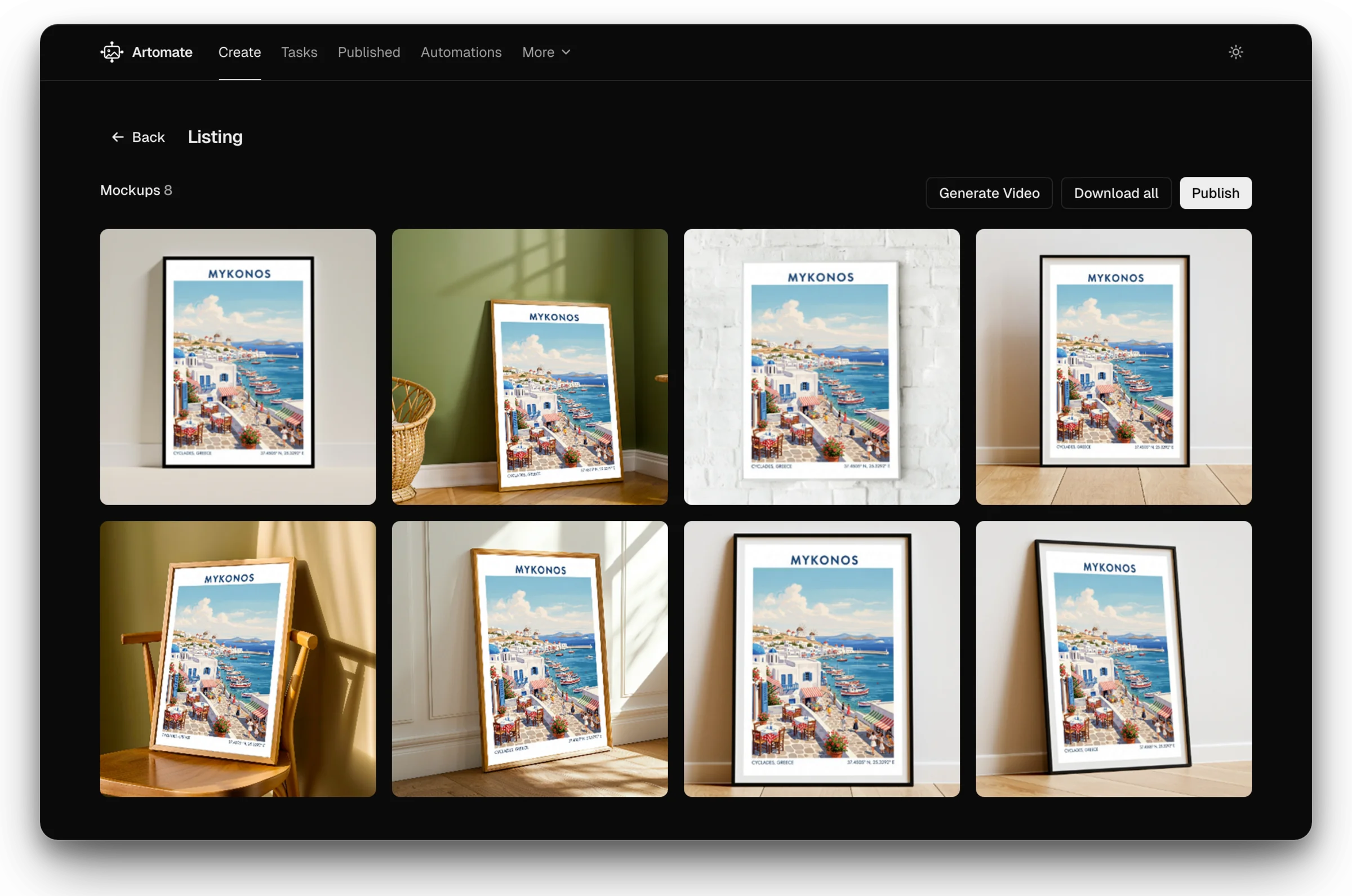
Task: Click the Generate Video button
Action: click(989, 193)
